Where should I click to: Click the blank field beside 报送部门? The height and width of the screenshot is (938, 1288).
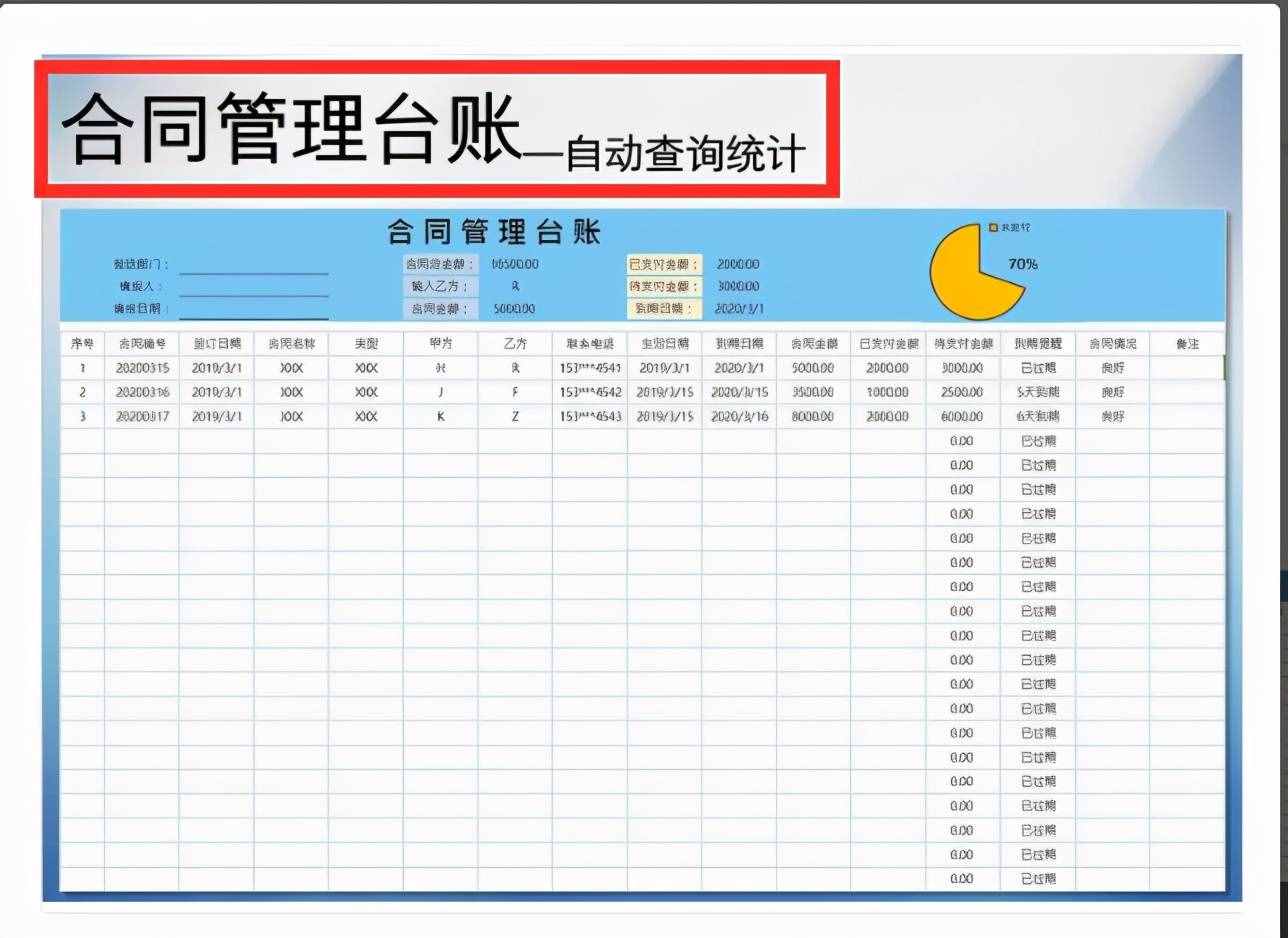click(254, 265)
